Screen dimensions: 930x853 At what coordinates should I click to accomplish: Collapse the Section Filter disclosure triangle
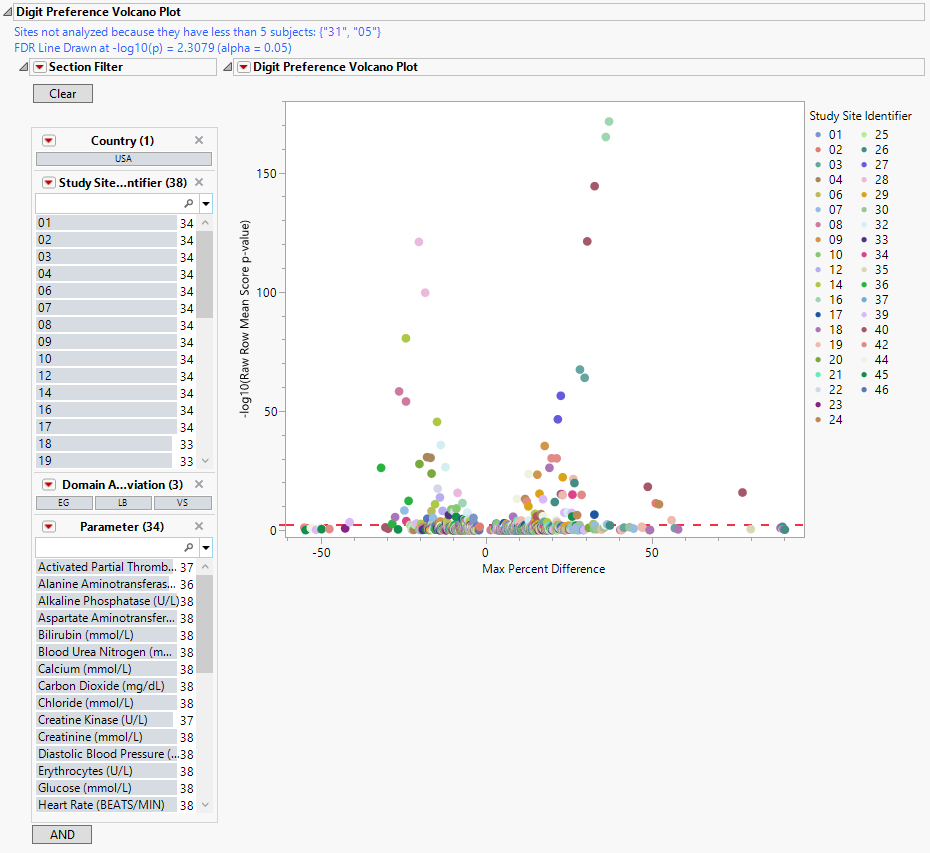pyautogui.click(x=24, y=67)
